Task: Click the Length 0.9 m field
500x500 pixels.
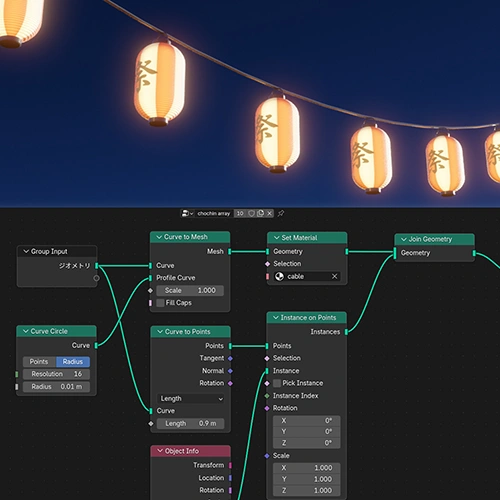Action: 191,423
